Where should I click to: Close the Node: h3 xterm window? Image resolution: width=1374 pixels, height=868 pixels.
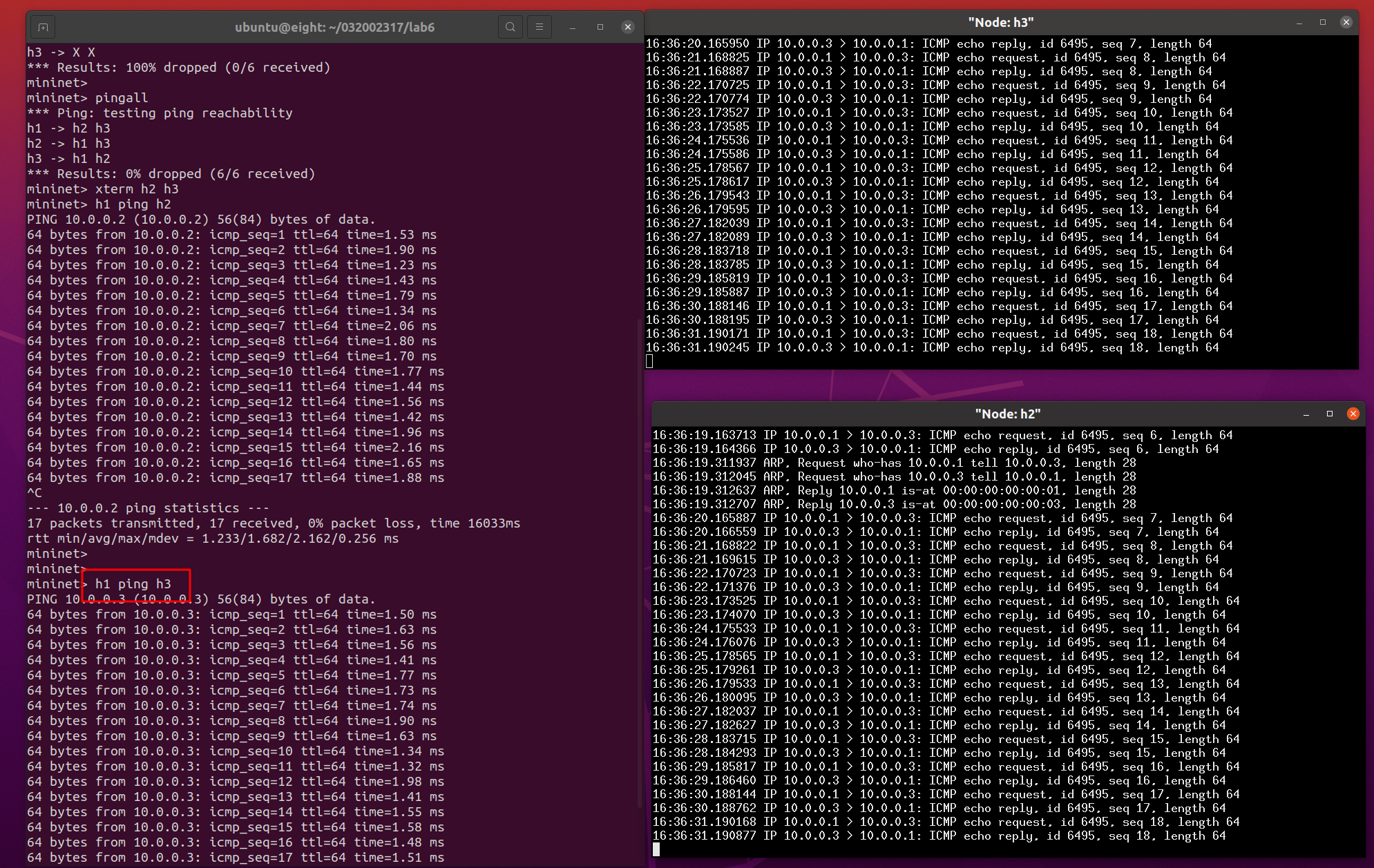tap(1346, 22)
